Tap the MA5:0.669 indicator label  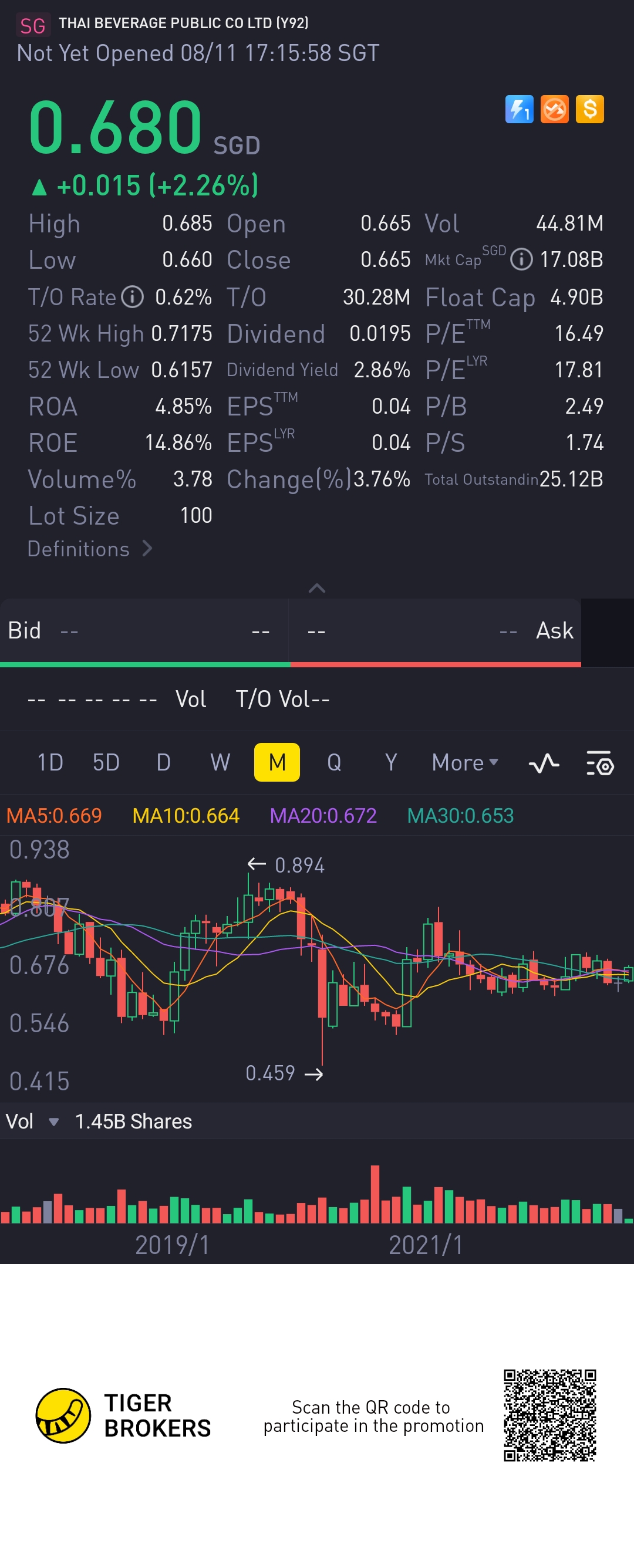[x=54, y=816]
